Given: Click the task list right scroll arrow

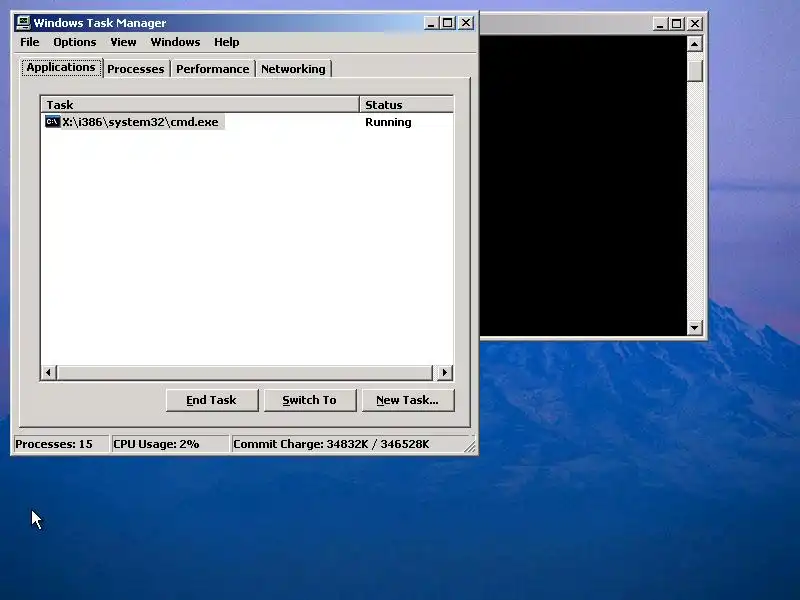Looking at the screenshot, I should [444, 372].
